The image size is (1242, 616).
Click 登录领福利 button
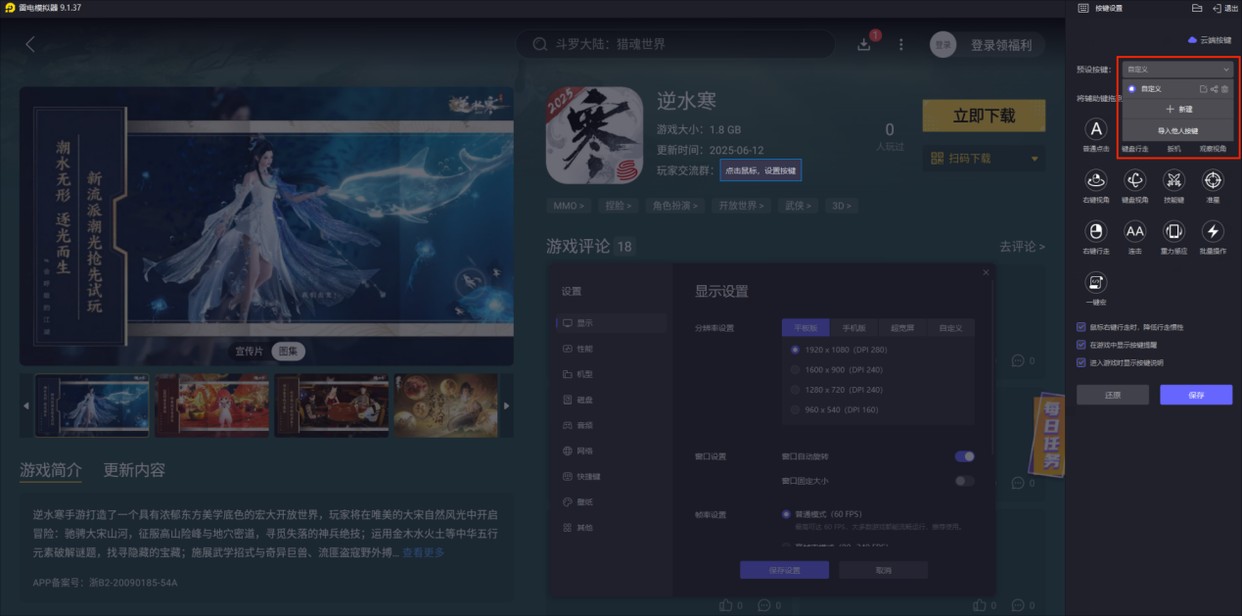1003,45
